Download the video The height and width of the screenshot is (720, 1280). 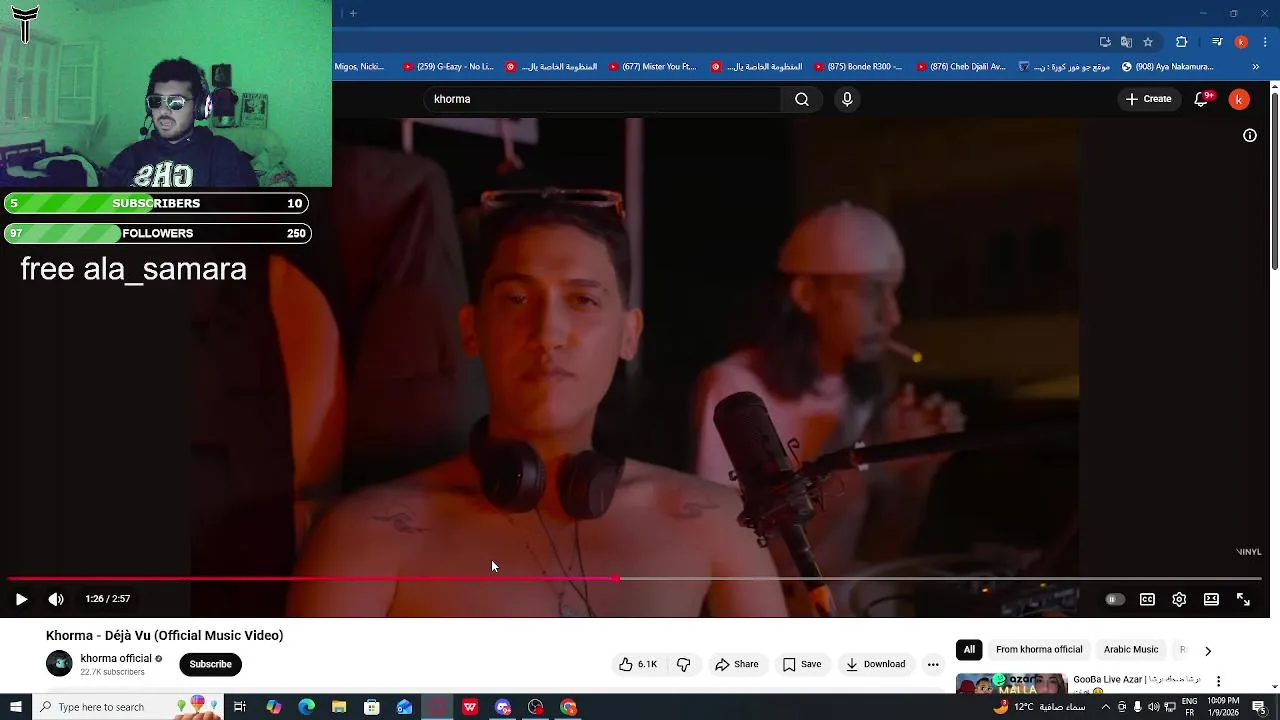tap(875, 664)
